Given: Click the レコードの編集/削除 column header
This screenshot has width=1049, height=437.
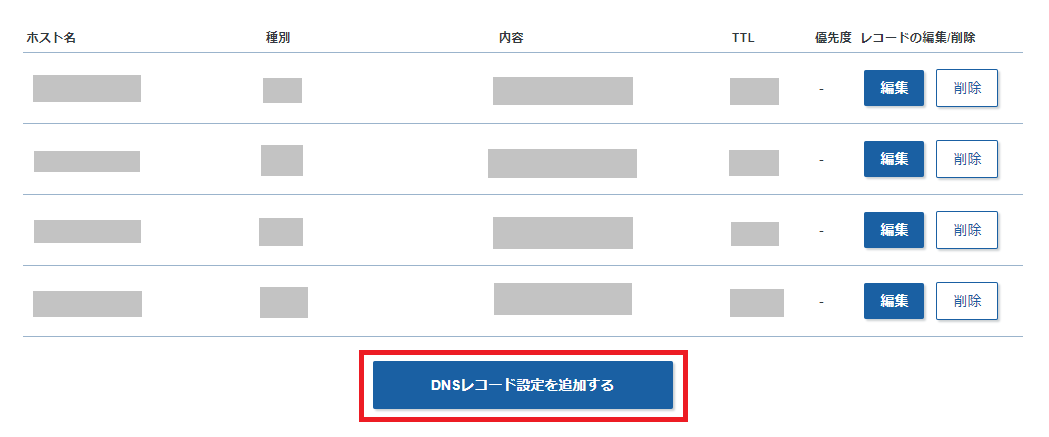Looking at the screenshot, I should pos(918,38).
